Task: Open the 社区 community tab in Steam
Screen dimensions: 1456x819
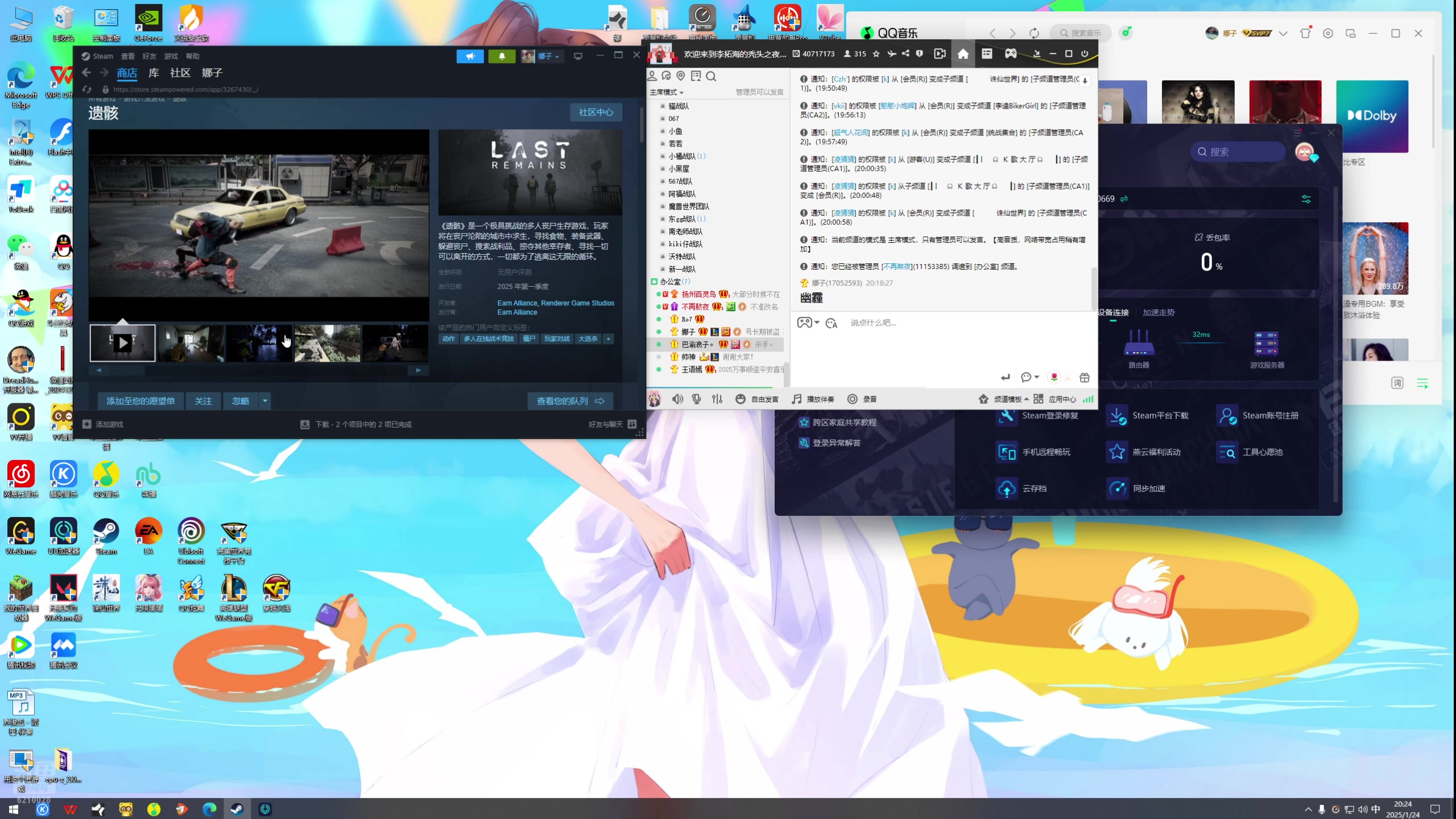Action: (x=180, y=73)
